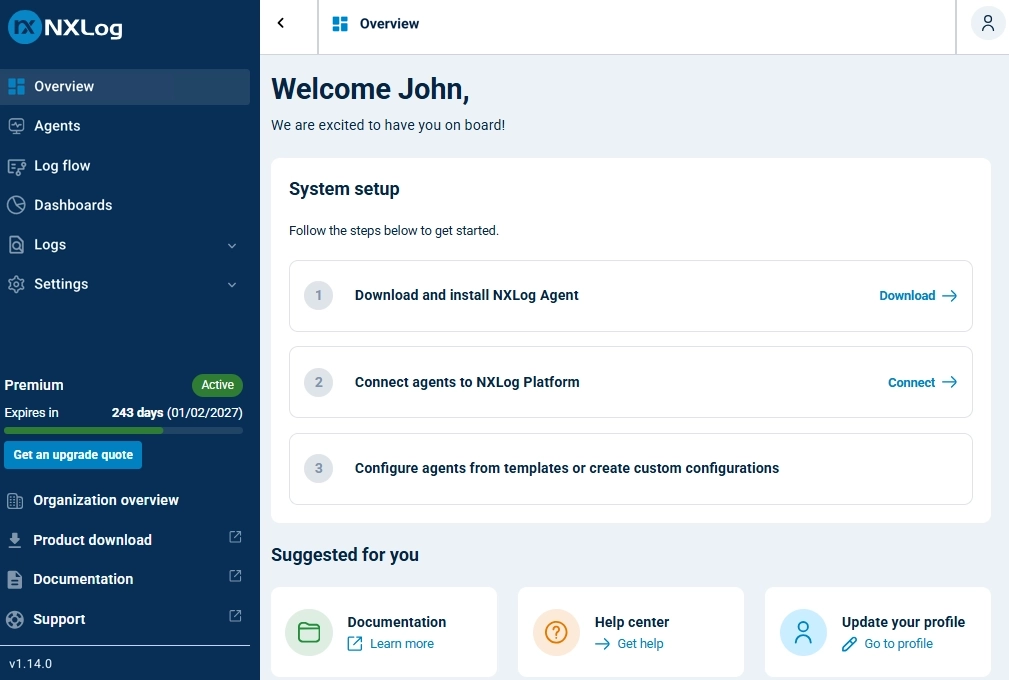Click the green folder Documentation card icon

(x=309, y=632)
